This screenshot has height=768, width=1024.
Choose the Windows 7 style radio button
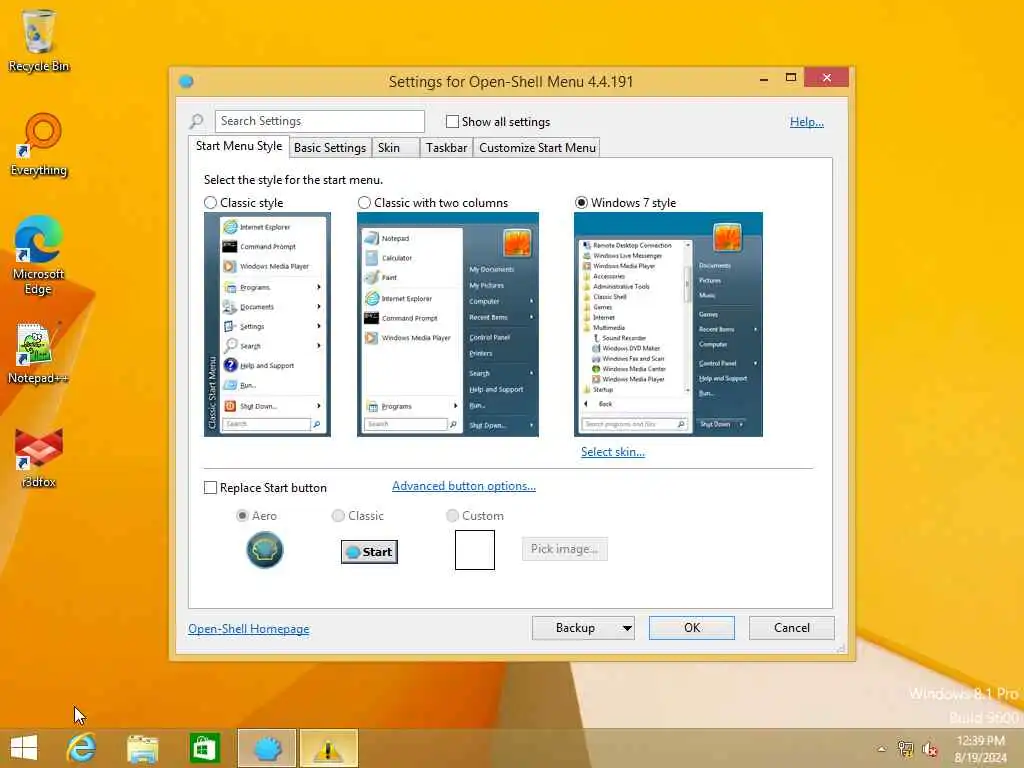[x=581, y=203]
